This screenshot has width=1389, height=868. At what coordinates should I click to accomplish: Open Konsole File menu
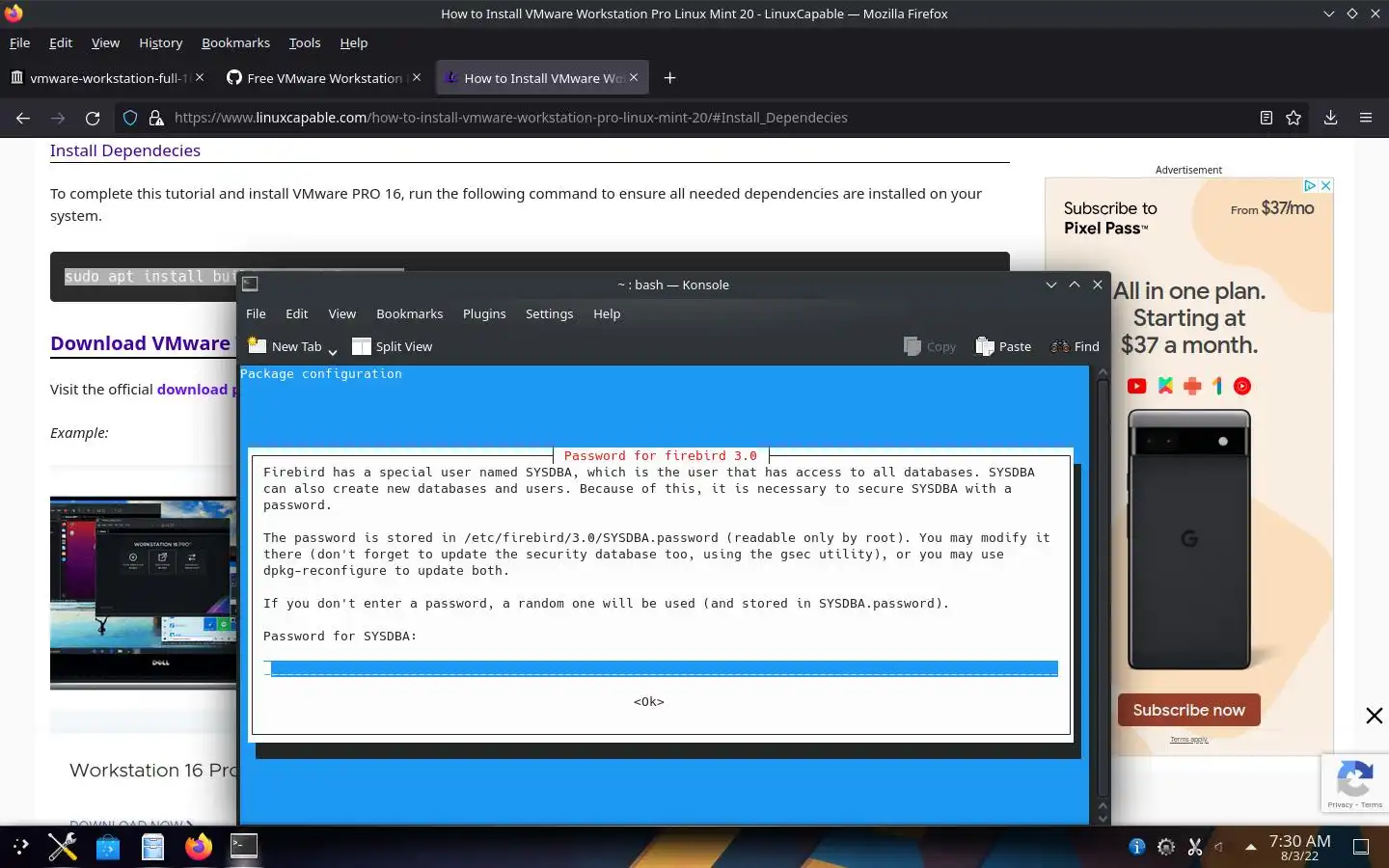256,313
